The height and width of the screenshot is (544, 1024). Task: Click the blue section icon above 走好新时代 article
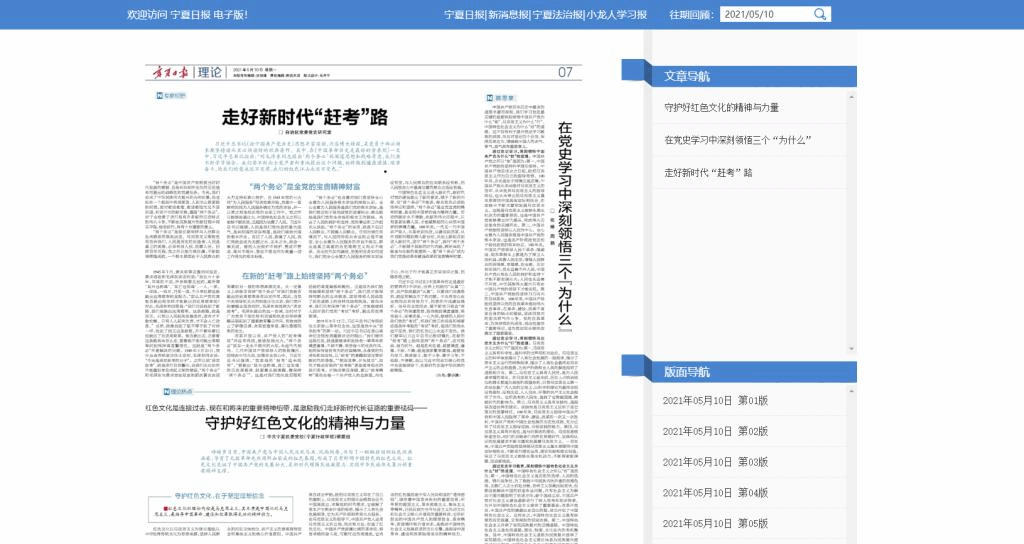[x=155, y=95]
